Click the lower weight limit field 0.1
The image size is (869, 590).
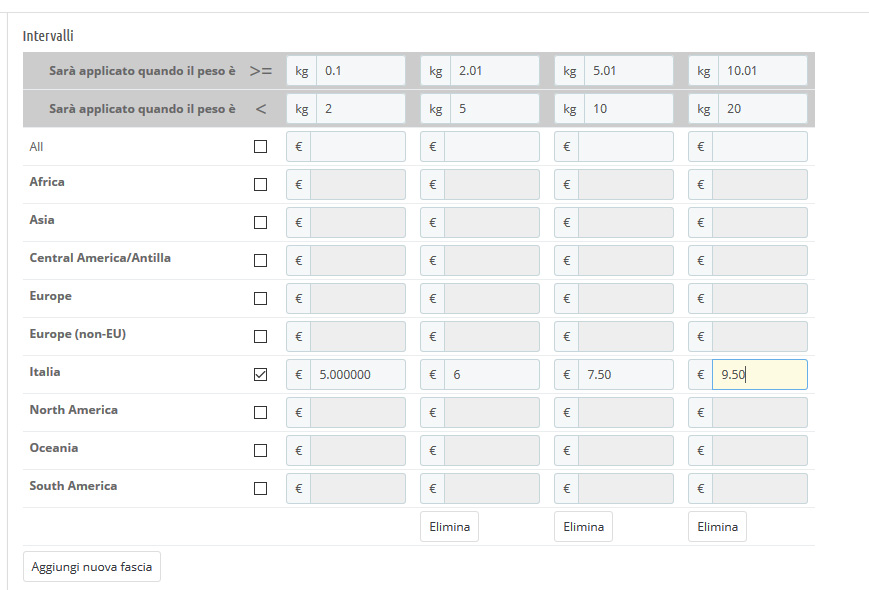point(360,71)
